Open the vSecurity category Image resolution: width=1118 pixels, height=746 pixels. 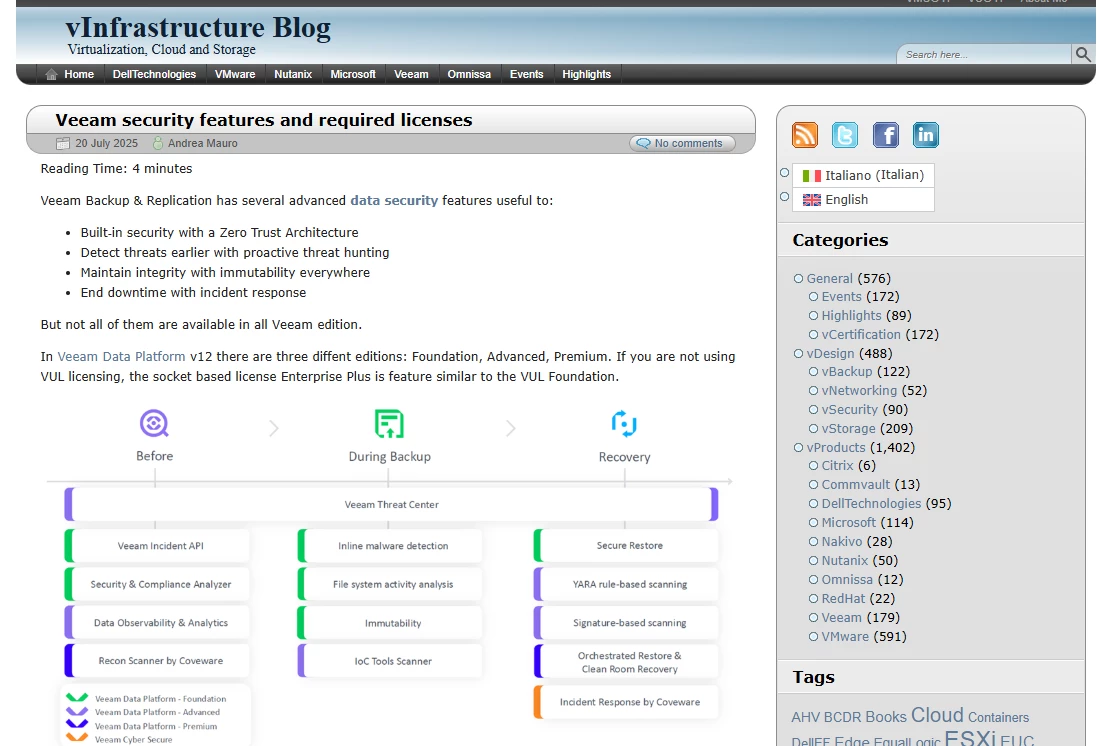(850, 409)
